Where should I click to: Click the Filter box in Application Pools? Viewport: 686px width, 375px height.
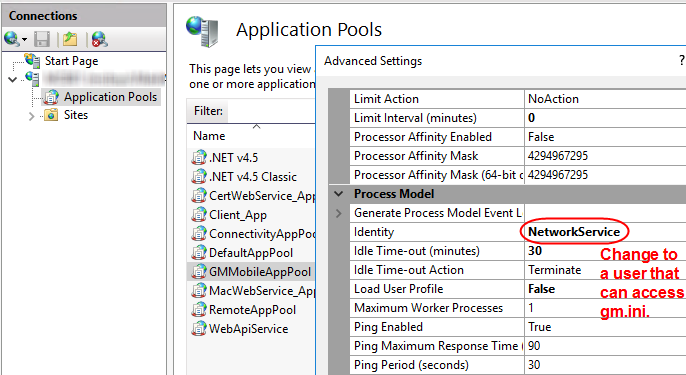pyautogui.click(x=270, y=111)
